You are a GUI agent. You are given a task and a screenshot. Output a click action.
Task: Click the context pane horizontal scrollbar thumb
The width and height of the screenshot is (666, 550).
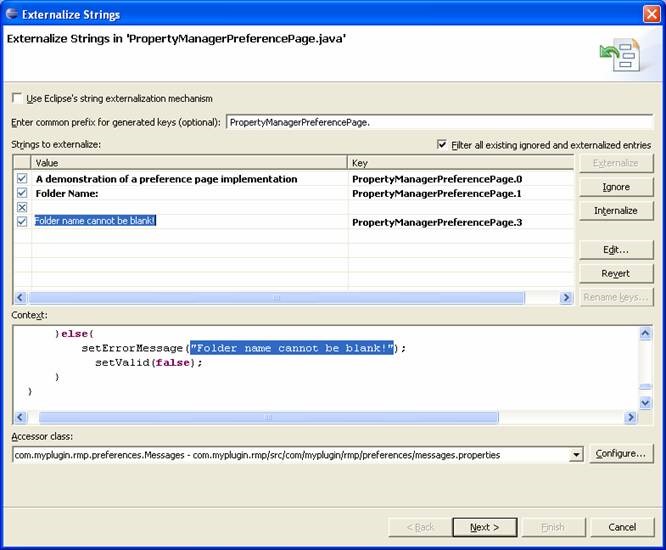(x=268, y=417)
